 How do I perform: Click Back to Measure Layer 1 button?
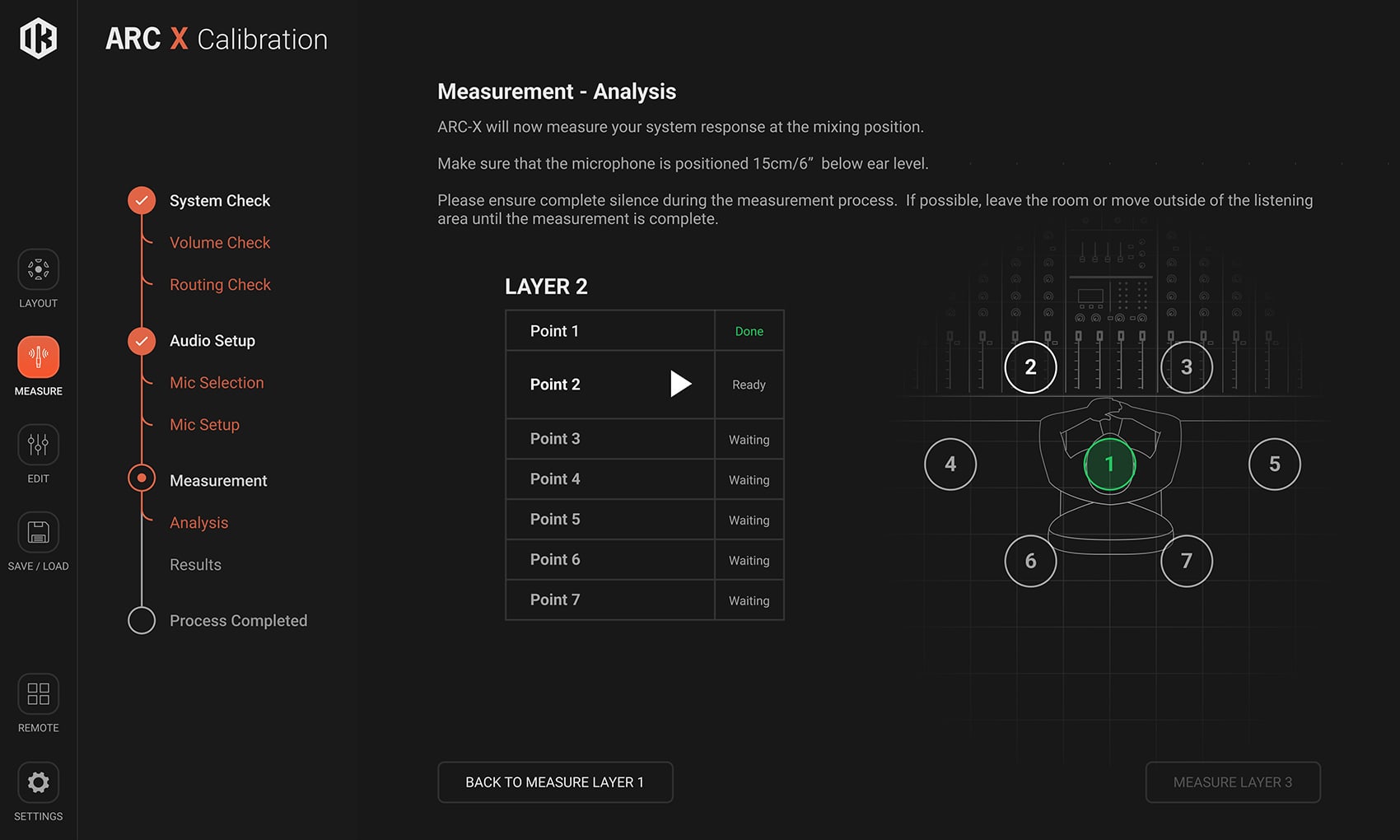[555, 782]
